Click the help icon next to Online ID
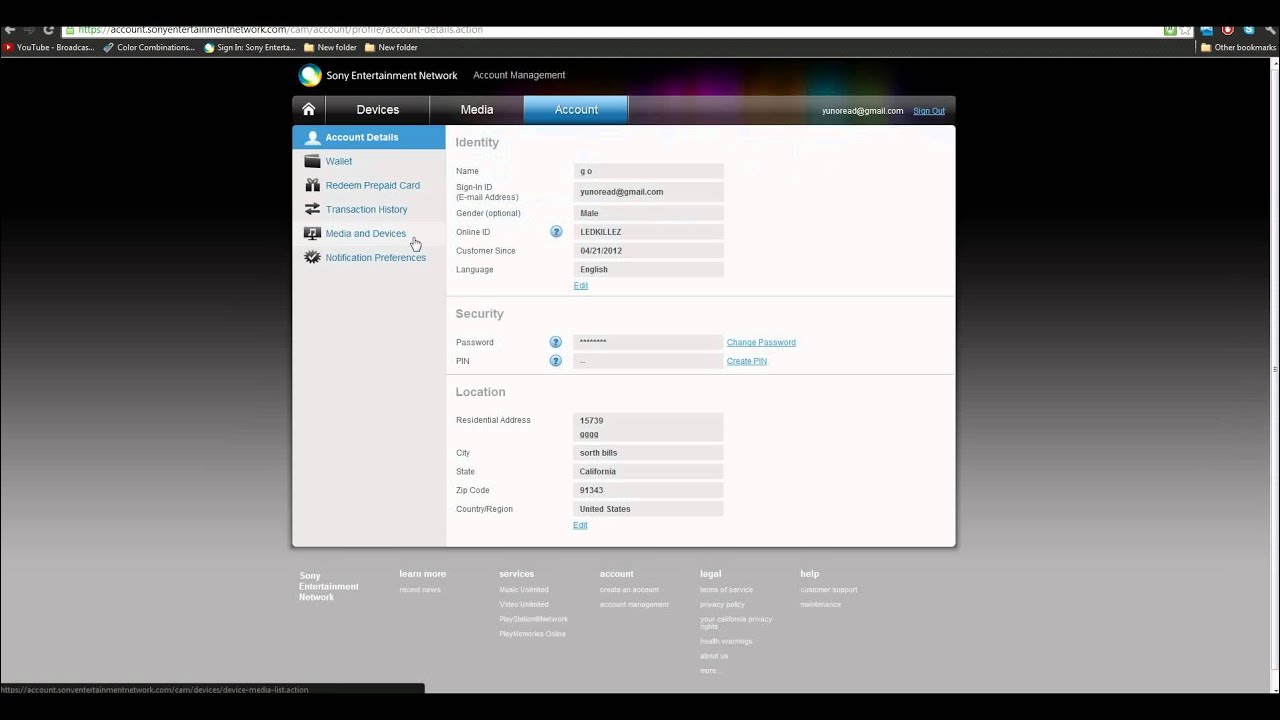This screenshot has height=720, width=1280. (x=556, y=232)
